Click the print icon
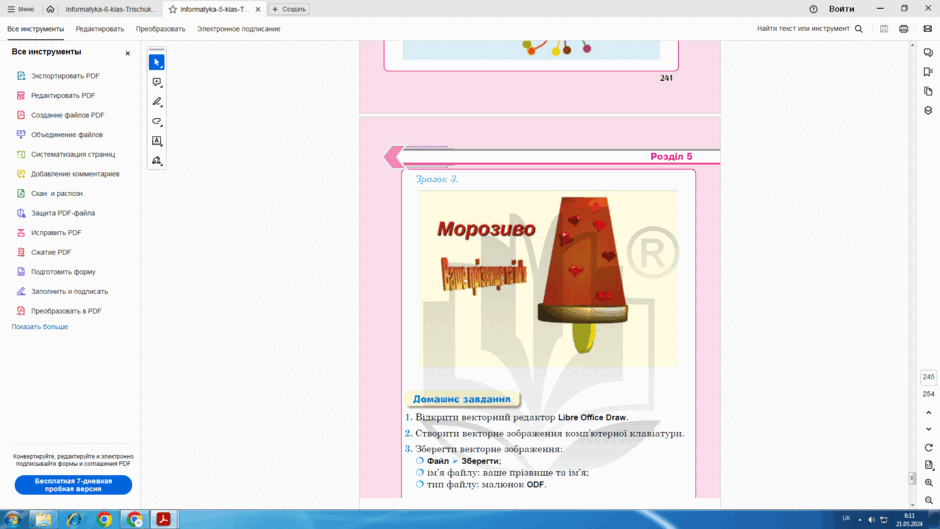 903,29
